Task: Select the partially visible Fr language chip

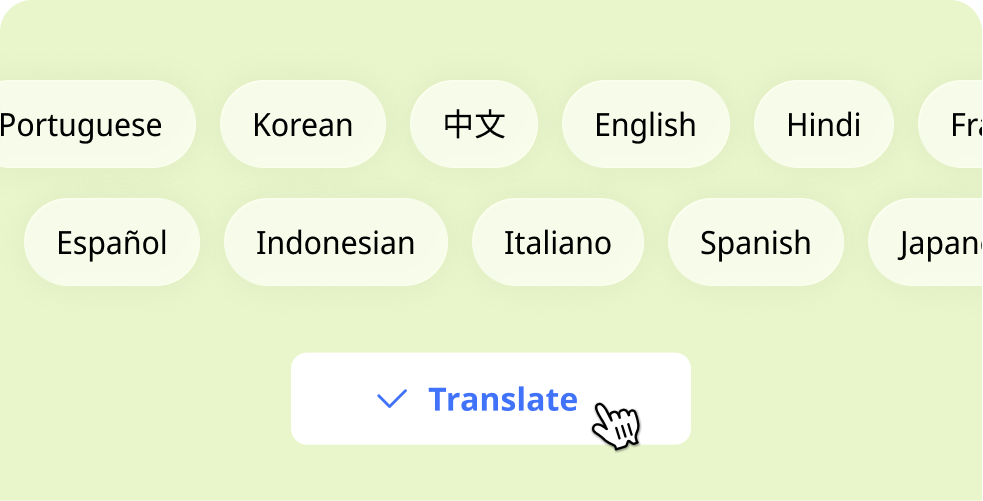Action: (955, 125)
